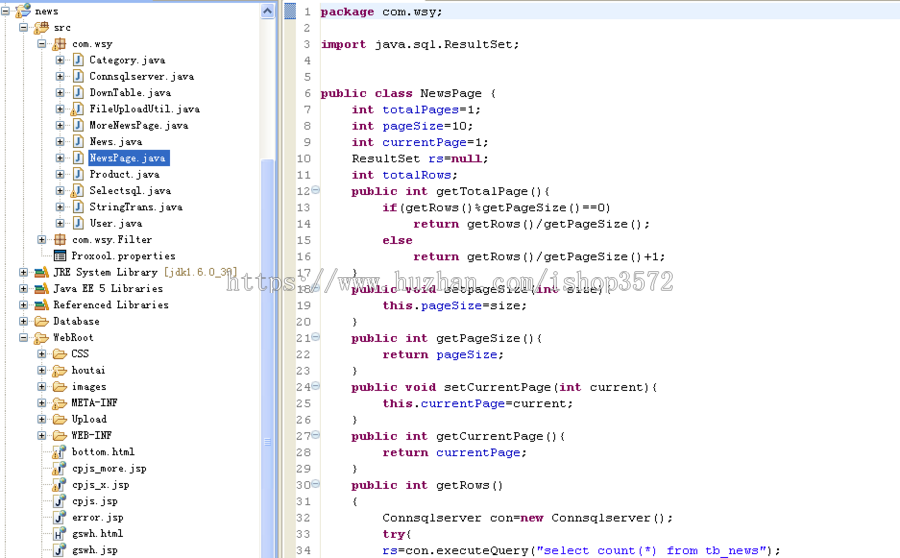Expand the CSS folder node
The width and height of the screenshot is (900, 558).
pos(42,354)
